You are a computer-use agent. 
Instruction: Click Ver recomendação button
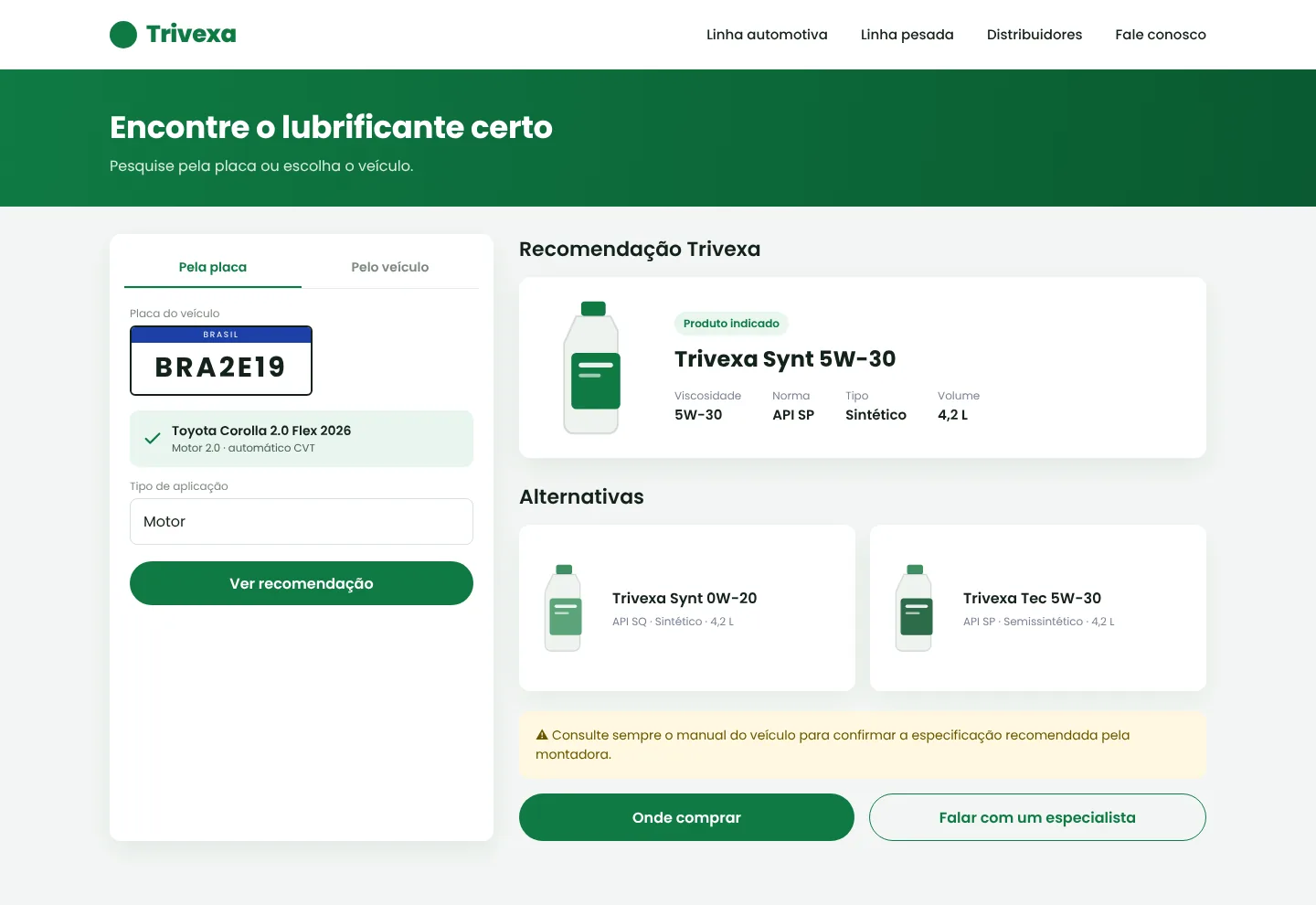302,583
